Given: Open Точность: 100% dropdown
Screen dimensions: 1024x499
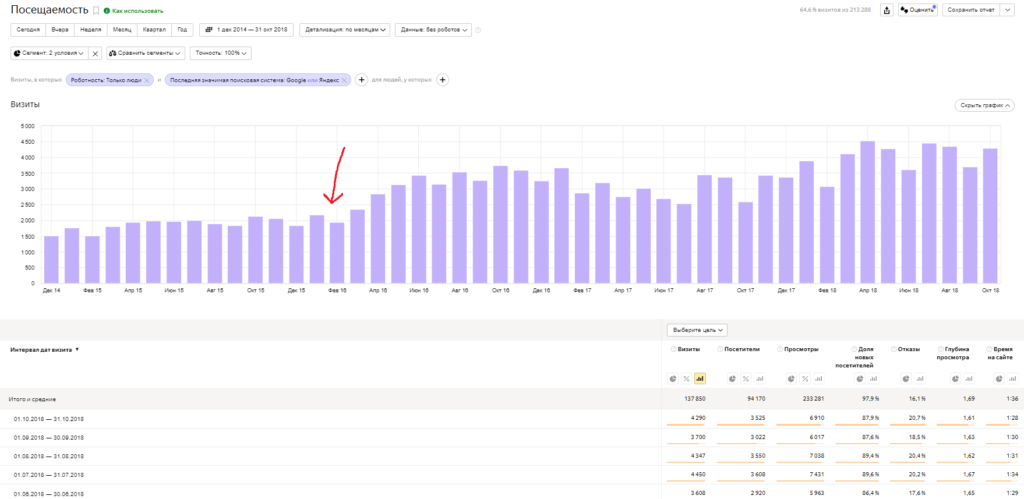Looking at the screenshot, I should point(221,54).
